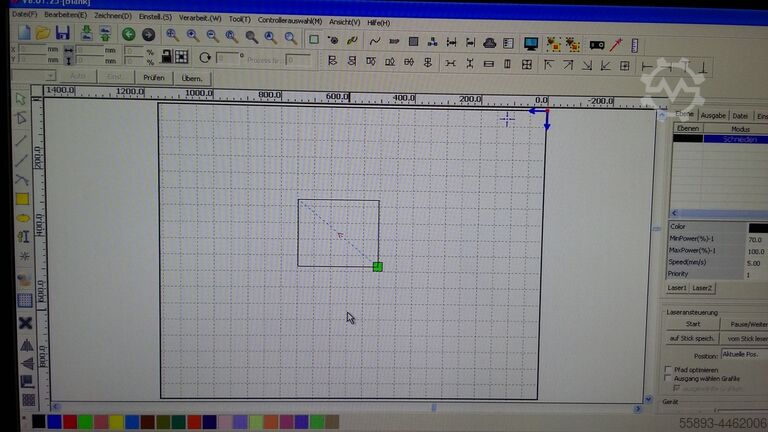
Task: Switch to the Ausgabe tab
Action: pyautogui.click(x=713, y=115)
